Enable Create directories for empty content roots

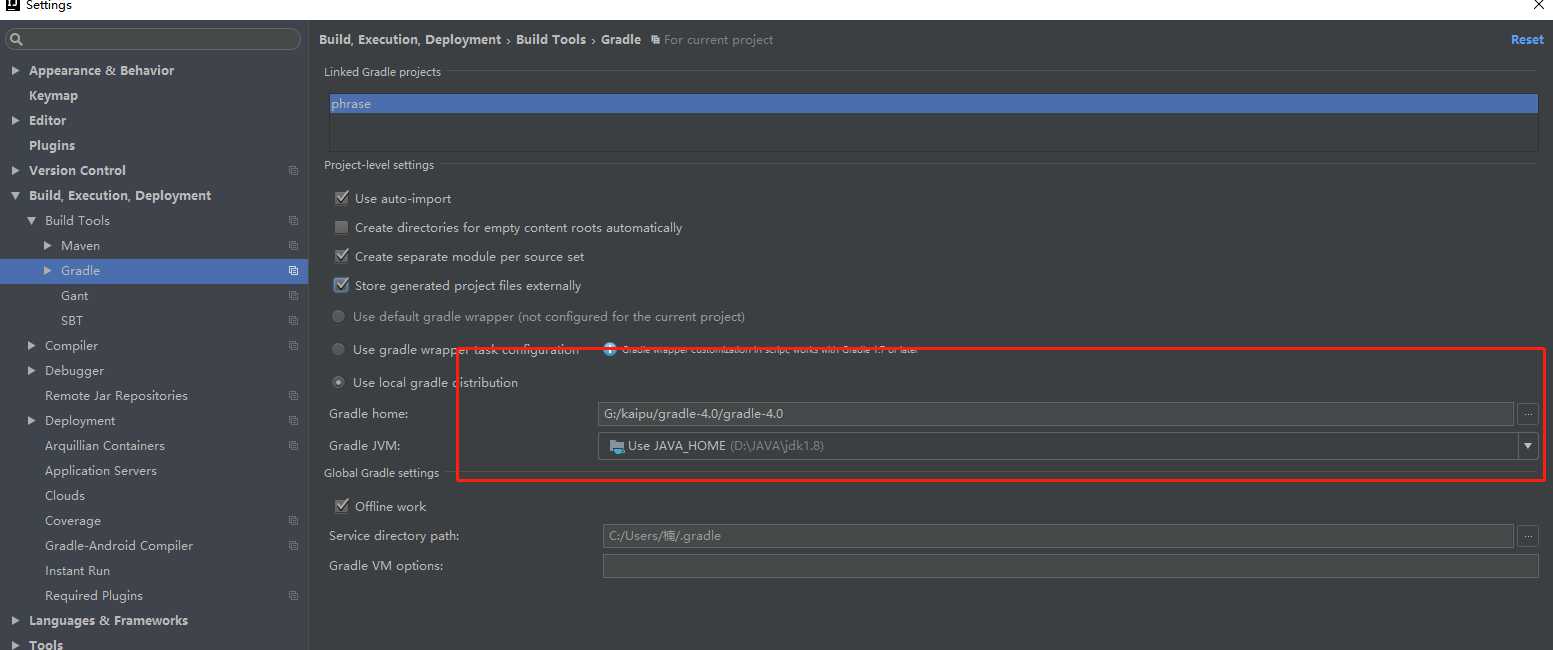pyautogui.click(x=341, y=227)
